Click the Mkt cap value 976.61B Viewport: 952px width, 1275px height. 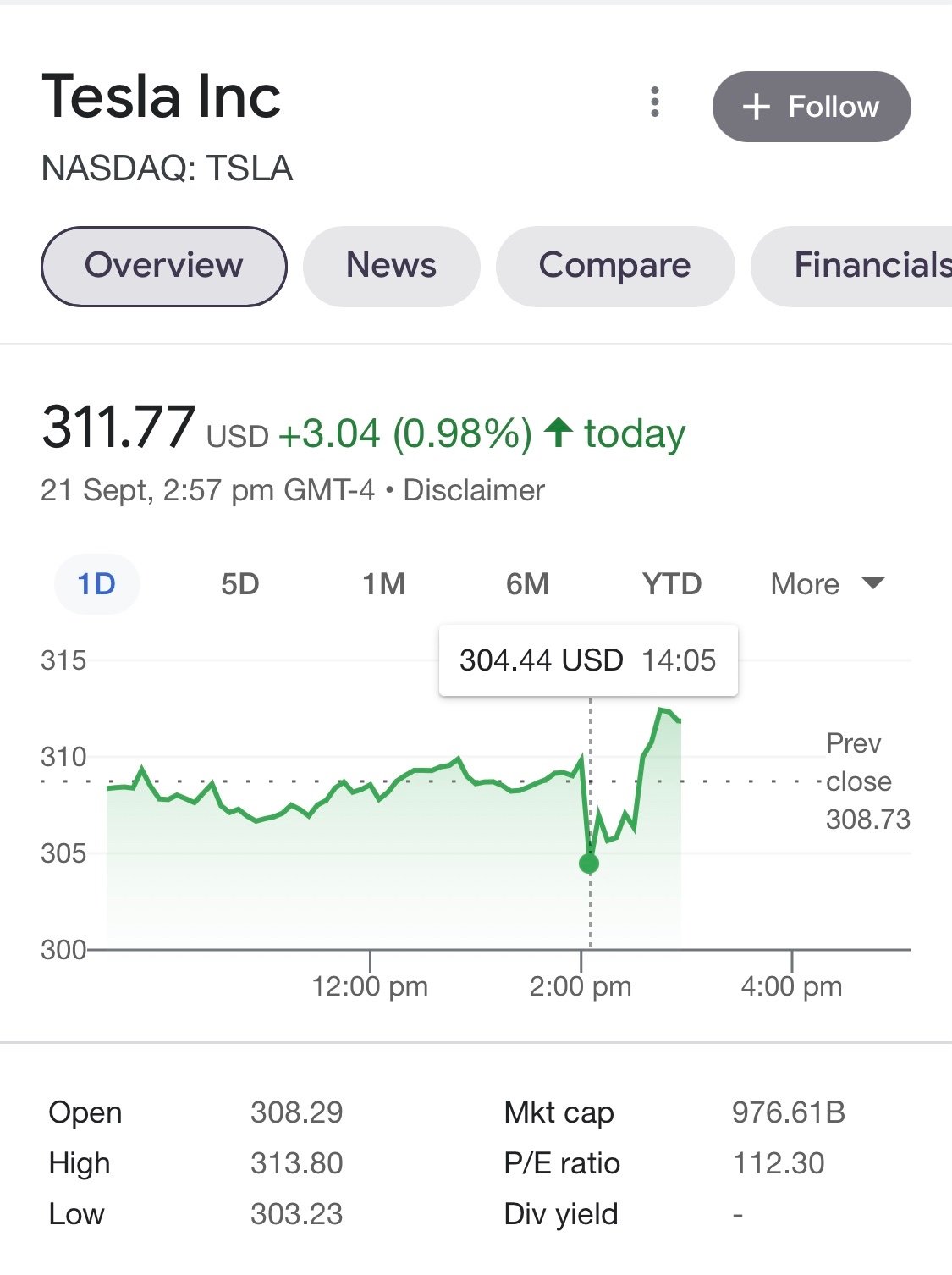(x=788, y=1112)
